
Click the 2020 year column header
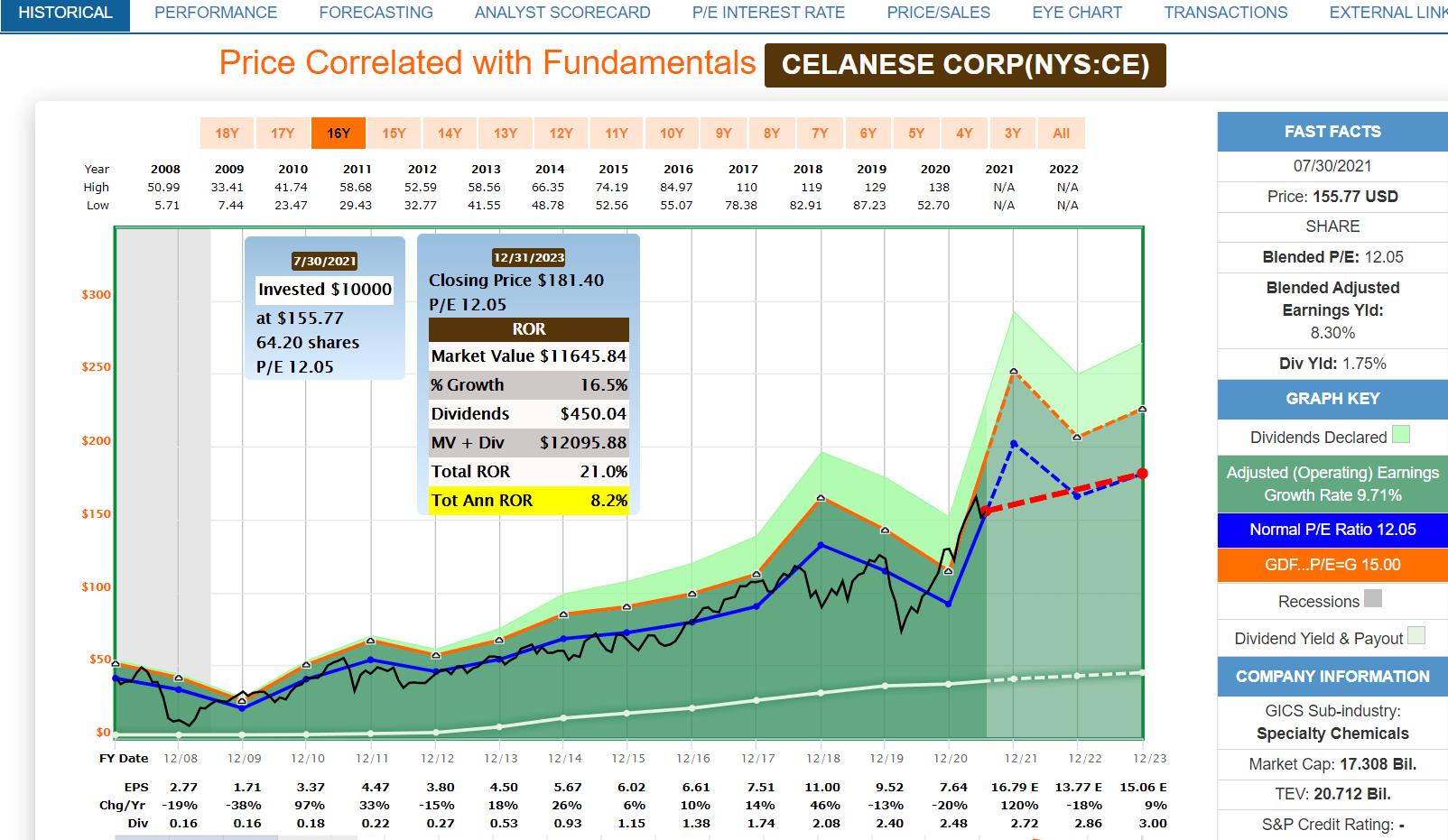pyautogui.click(x=935, y=170)
